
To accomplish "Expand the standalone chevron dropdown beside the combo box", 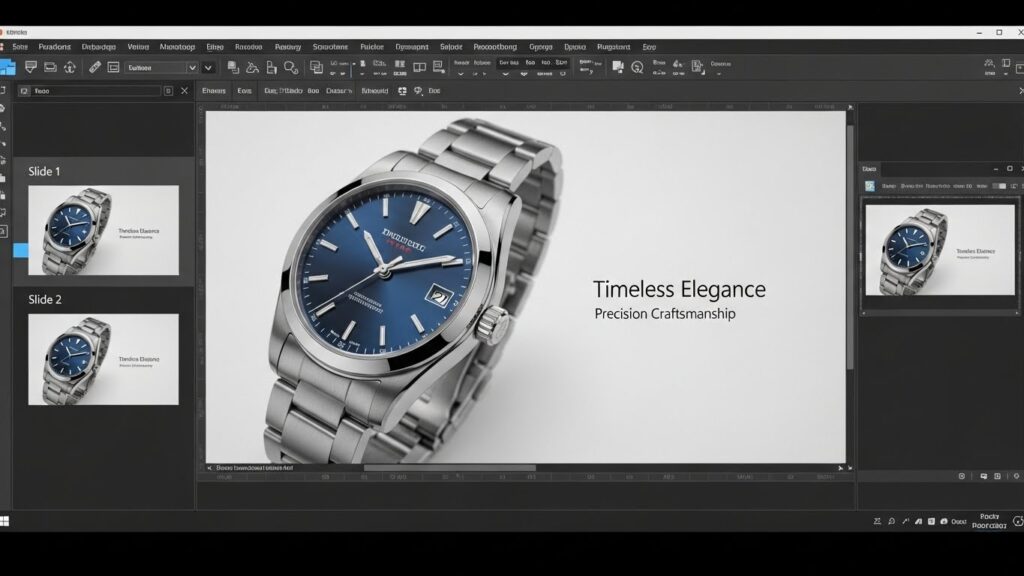I will pyautogui.click(x=208, y=67).
